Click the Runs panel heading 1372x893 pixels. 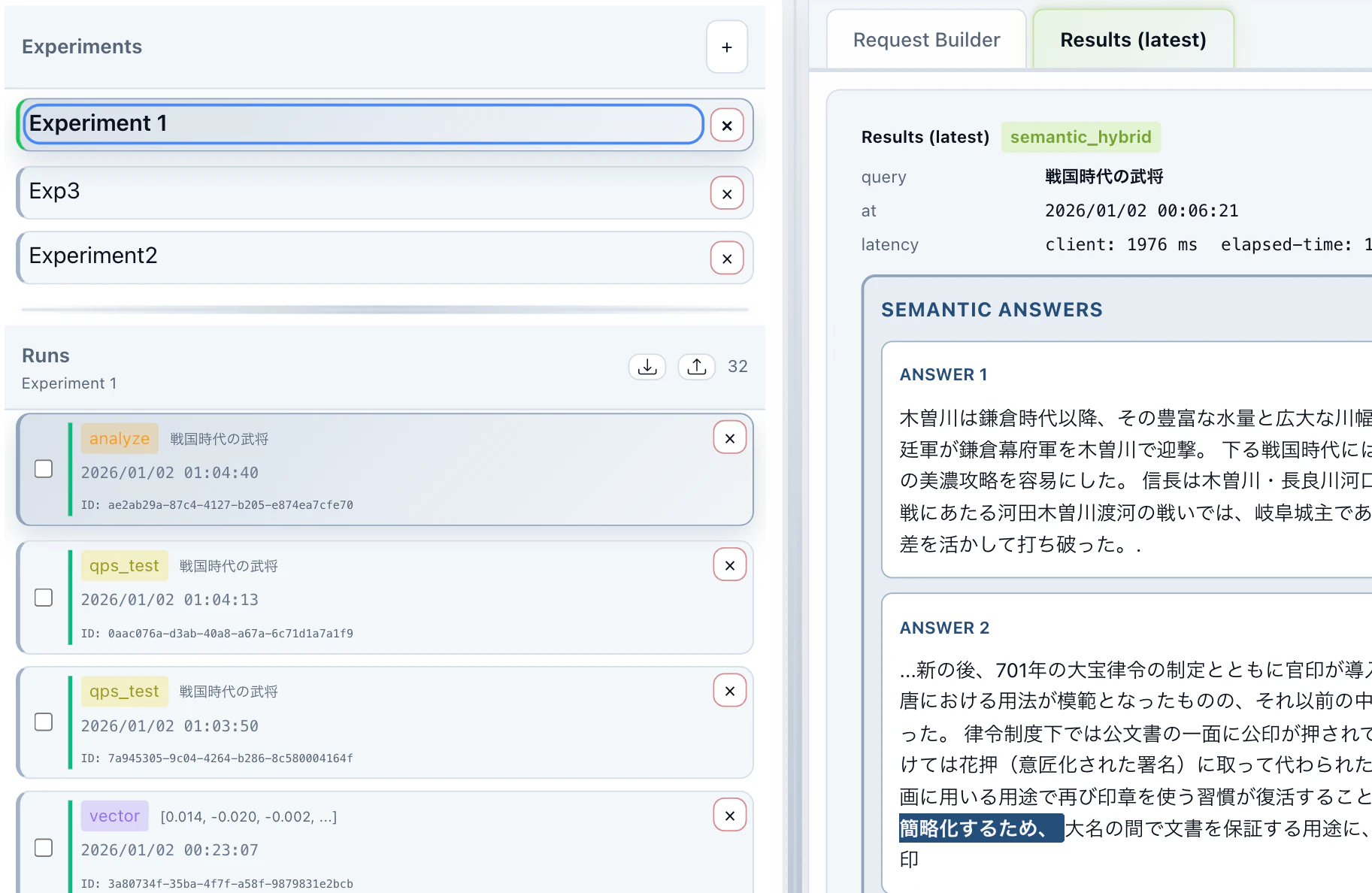(x=46, y=356)
